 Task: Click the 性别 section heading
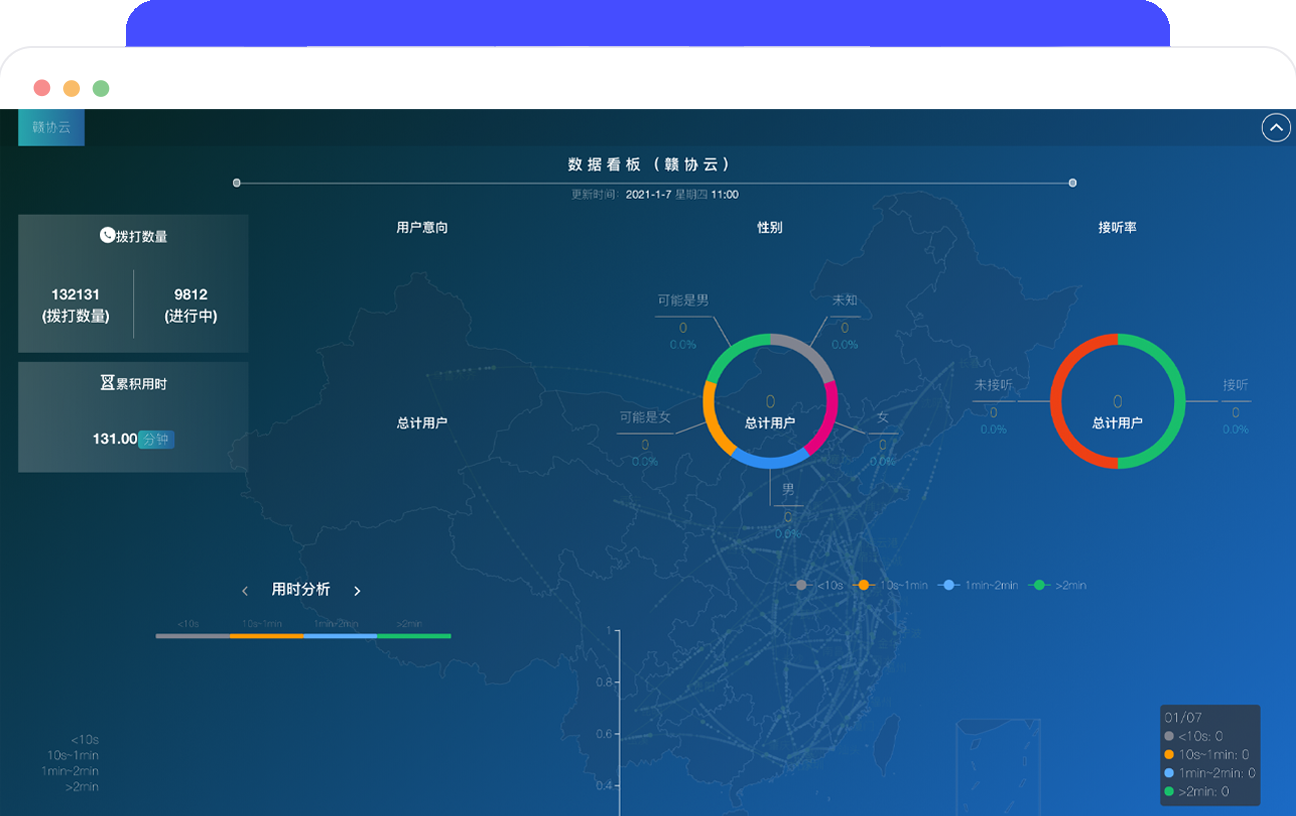pos(770,227)
